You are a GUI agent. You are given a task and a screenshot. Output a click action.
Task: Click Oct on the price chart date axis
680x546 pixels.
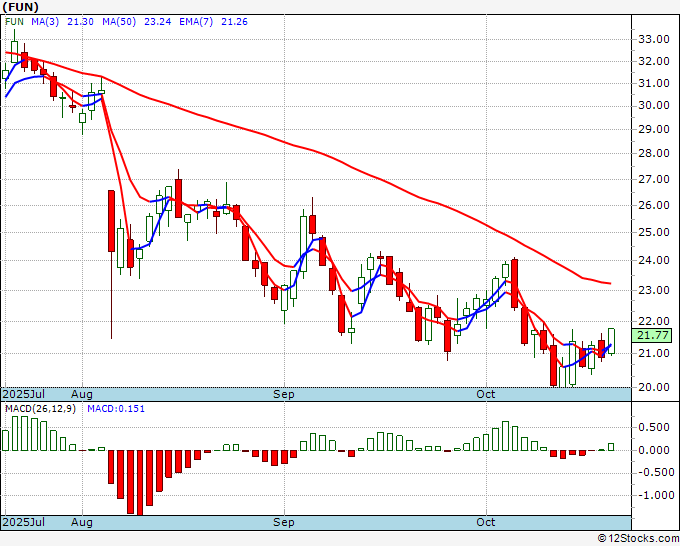click(x=486, y=394)
